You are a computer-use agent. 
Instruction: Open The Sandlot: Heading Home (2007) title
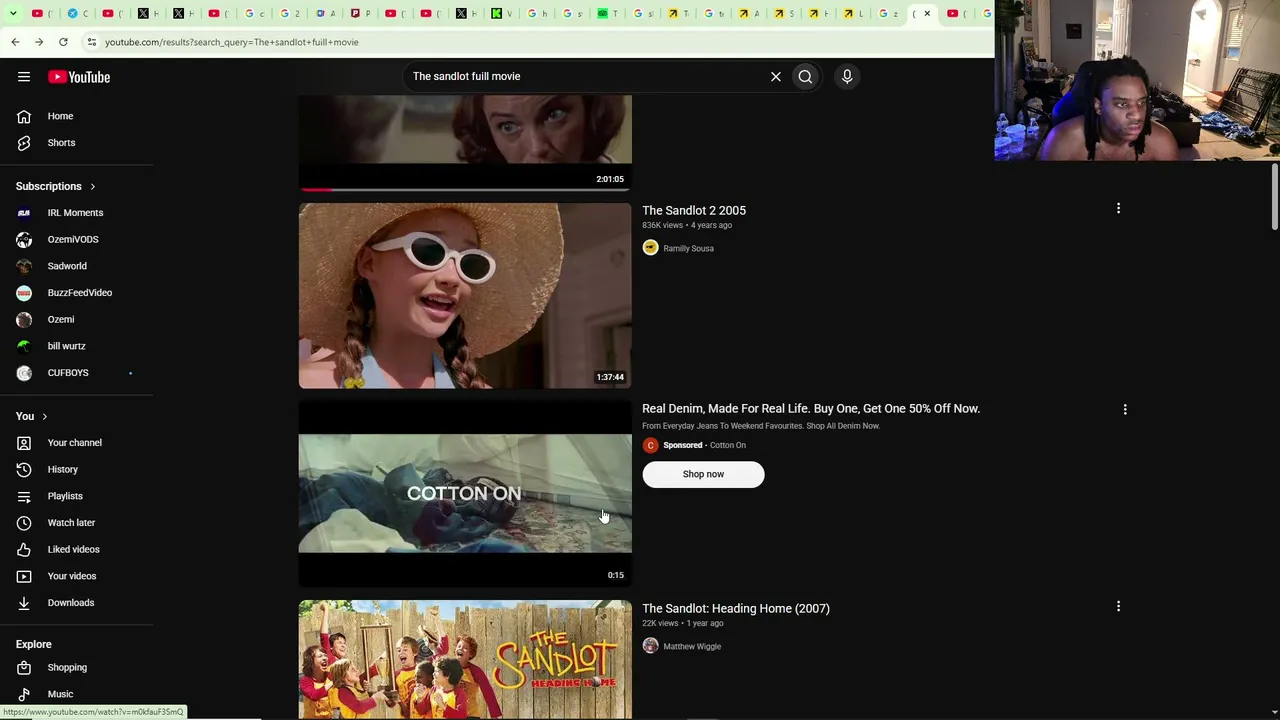[736, 609]
